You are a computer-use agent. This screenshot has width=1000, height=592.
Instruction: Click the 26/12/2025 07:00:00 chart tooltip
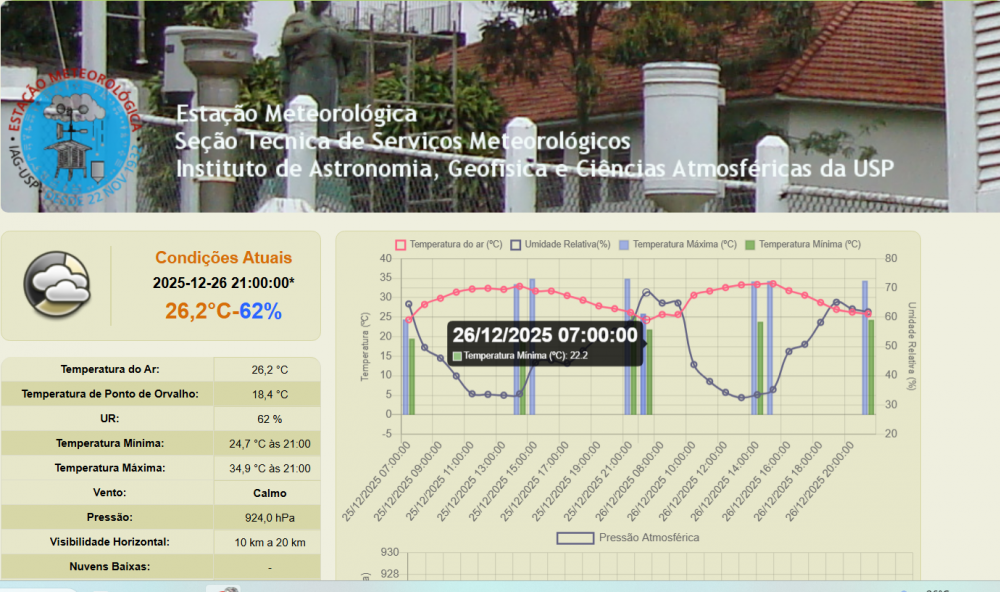544,335
